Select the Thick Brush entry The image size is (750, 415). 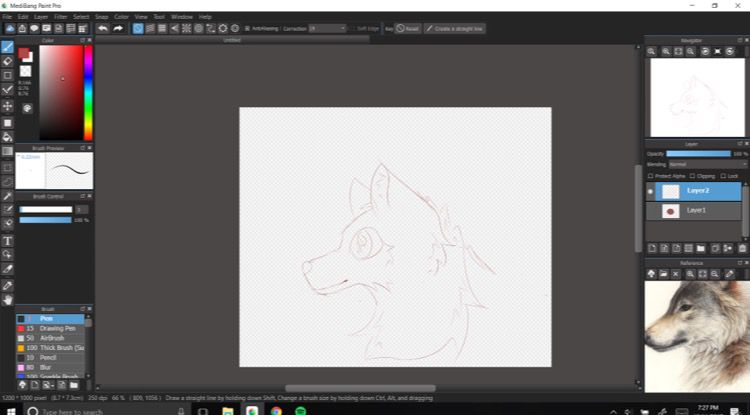(x=50, y=348)
